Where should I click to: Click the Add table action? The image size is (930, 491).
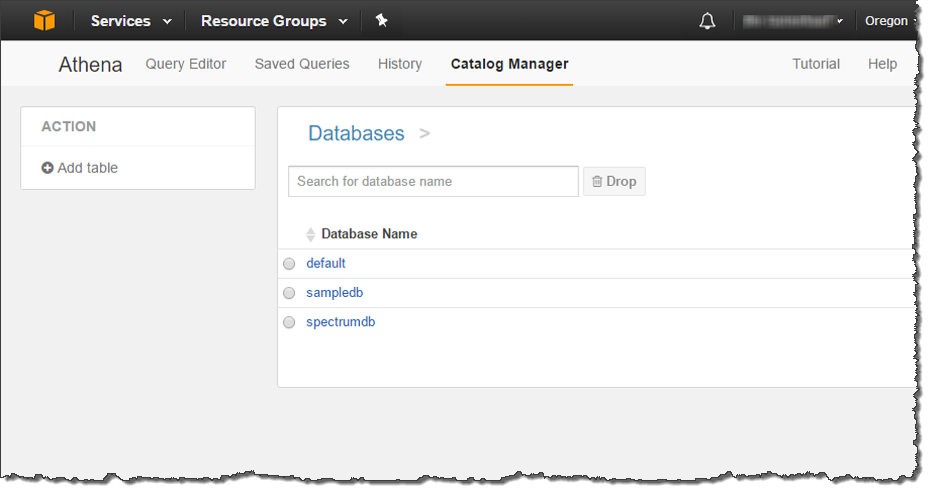pyautogui.click(x=80, y=168)
